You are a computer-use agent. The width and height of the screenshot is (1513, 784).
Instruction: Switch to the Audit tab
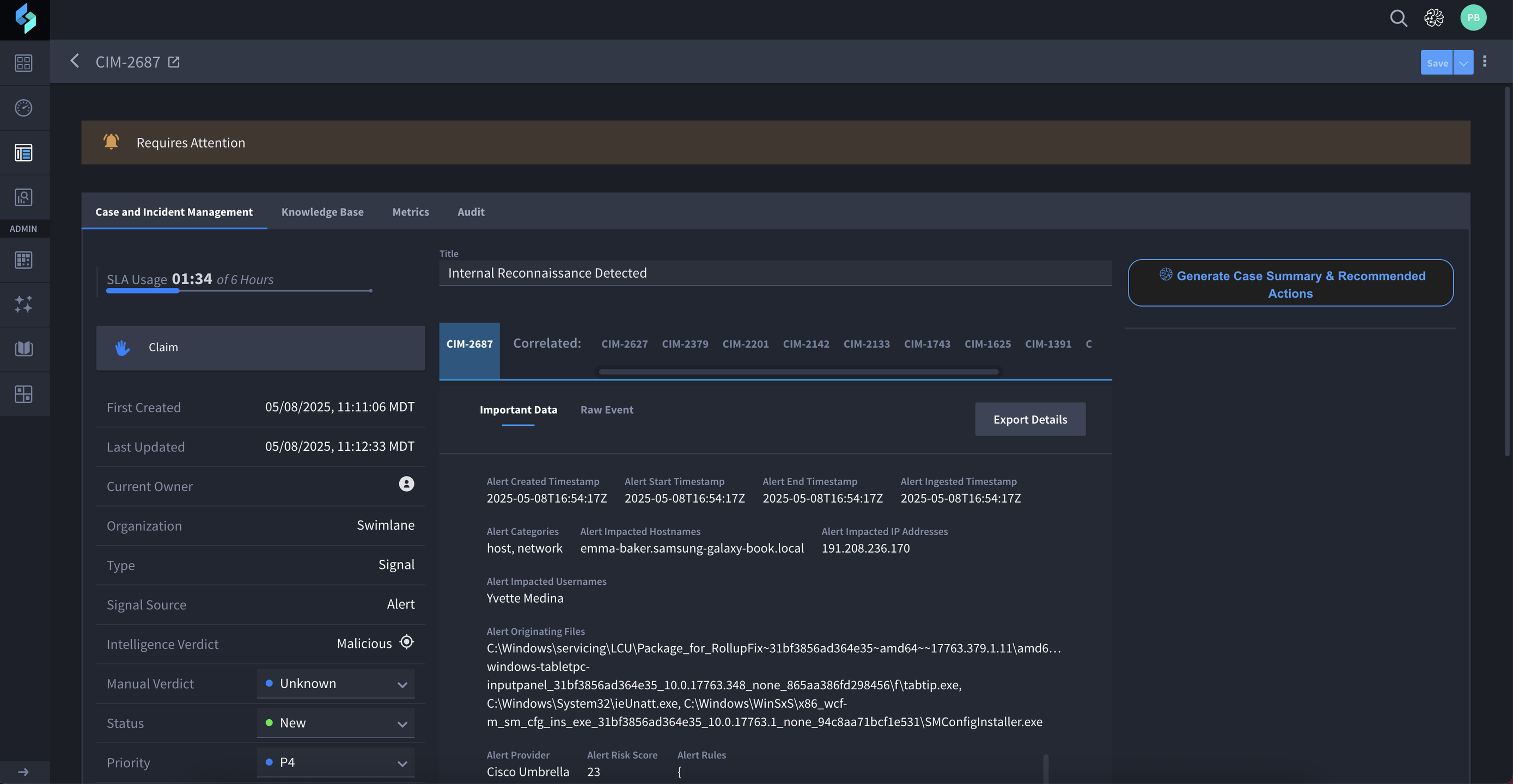point(471,211)
